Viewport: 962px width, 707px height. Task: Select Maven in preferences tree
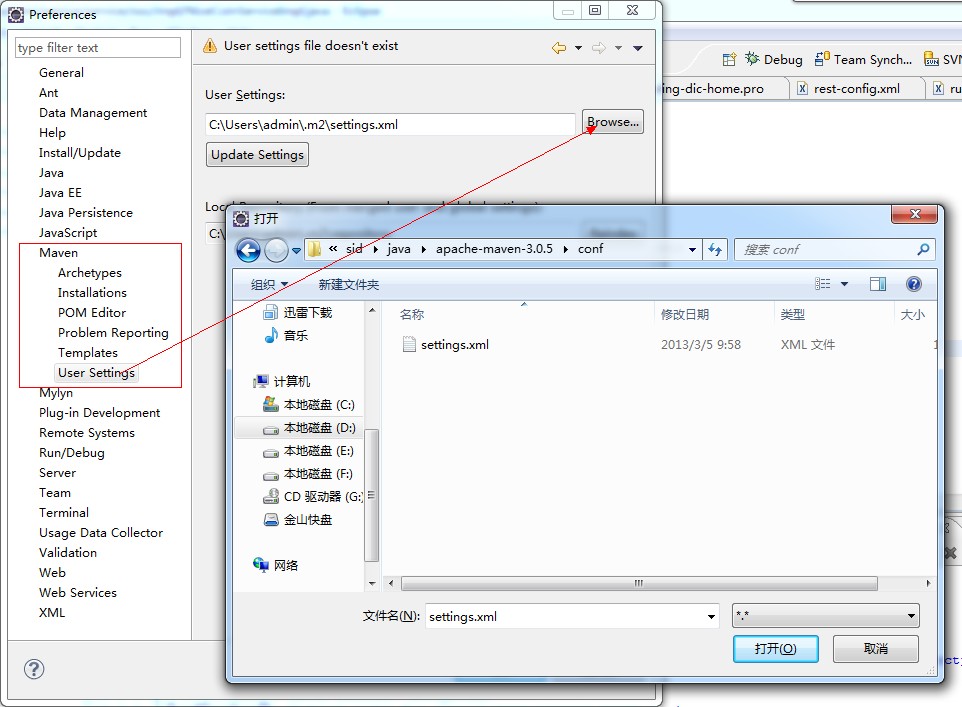[58, 253]
